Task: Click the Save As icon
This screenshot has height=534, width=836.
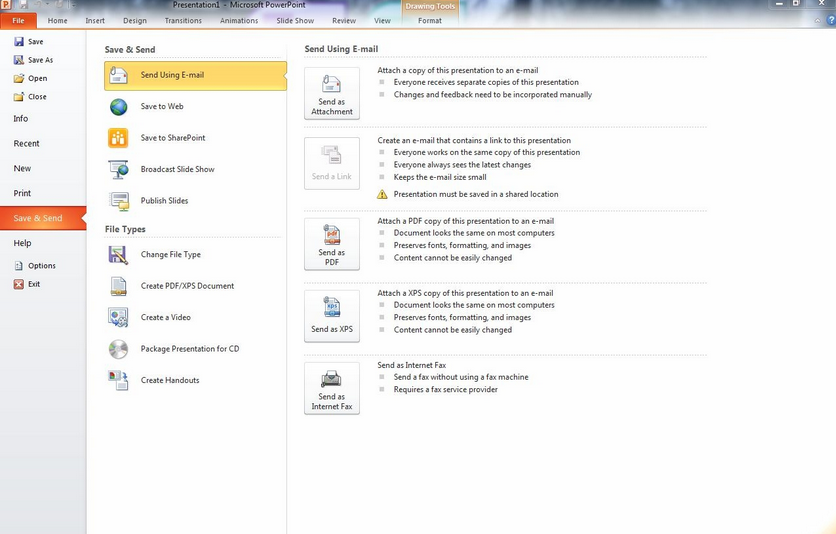Action: (x=19, y=60)
